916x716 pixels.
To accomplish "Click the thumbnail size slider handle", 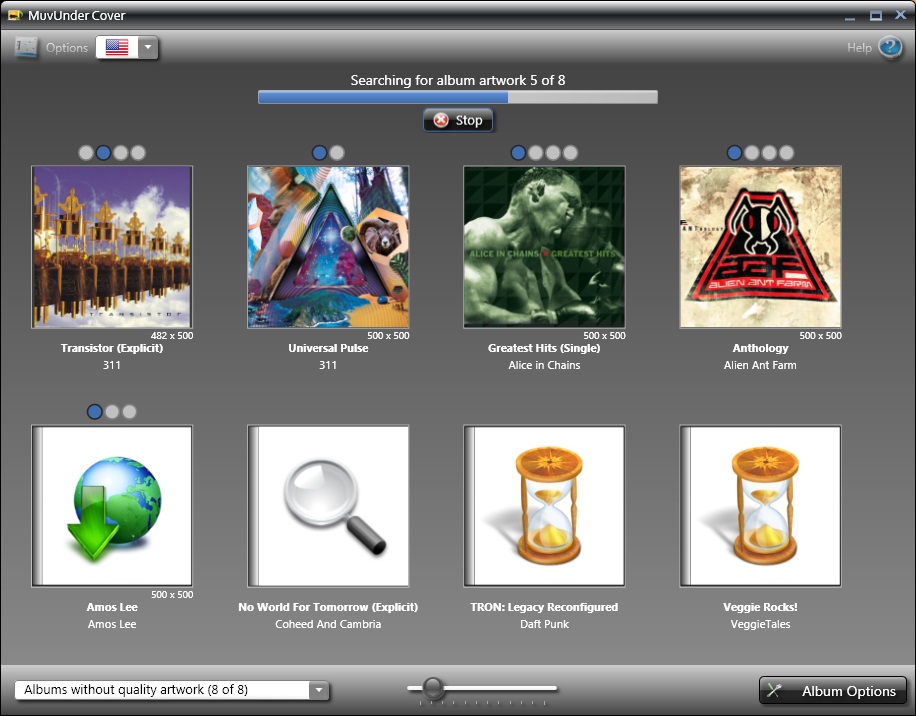I will point(433,687).
